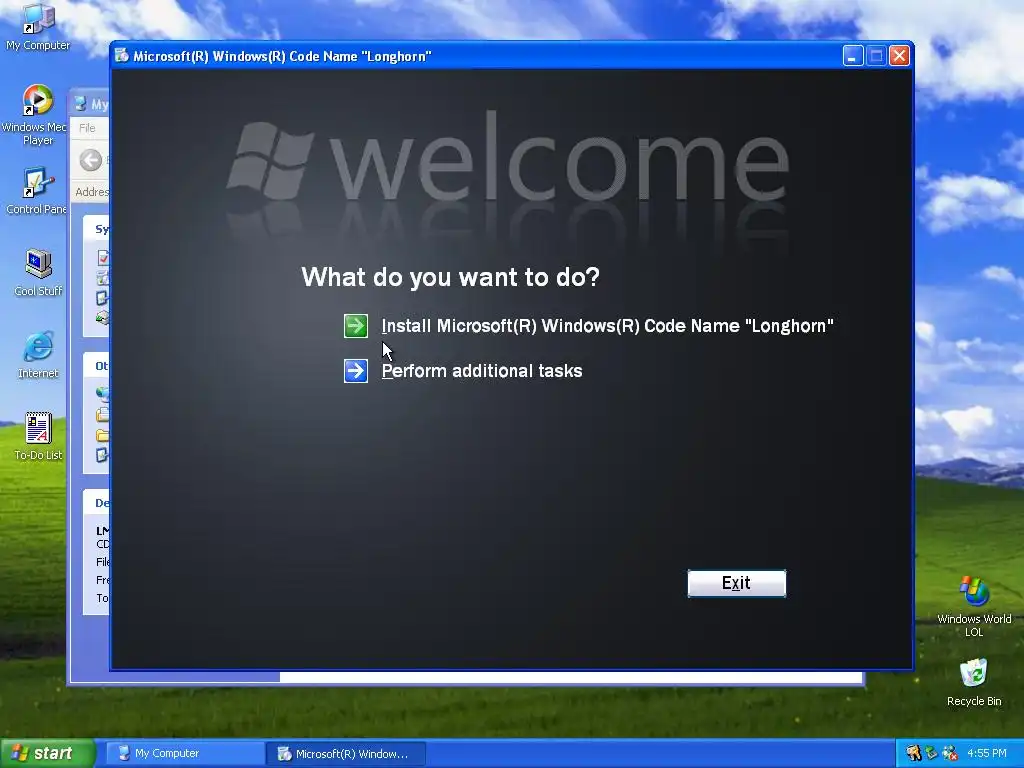Choose Perform additional tasks link

point(482,371)
